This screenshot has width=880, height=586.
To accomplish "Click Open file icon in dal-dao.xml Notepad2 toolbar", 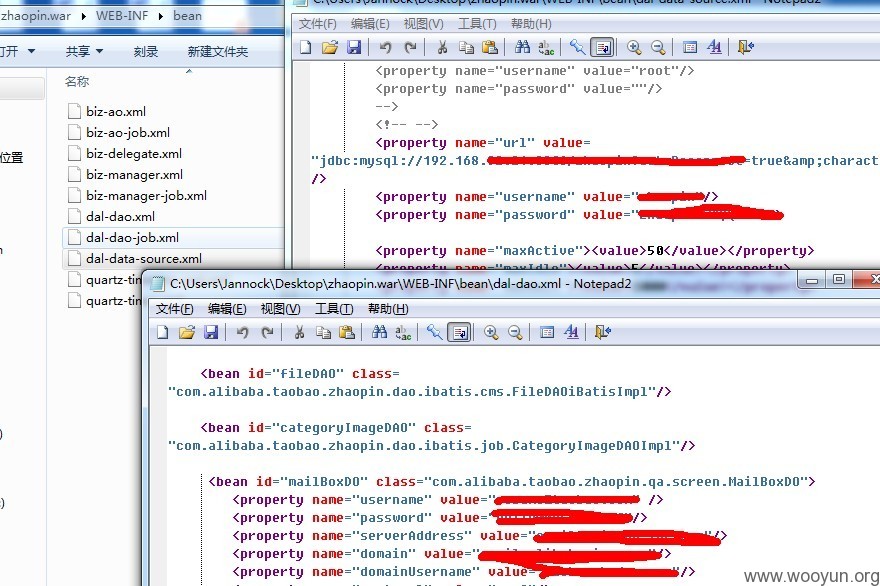I will (187, 332).
